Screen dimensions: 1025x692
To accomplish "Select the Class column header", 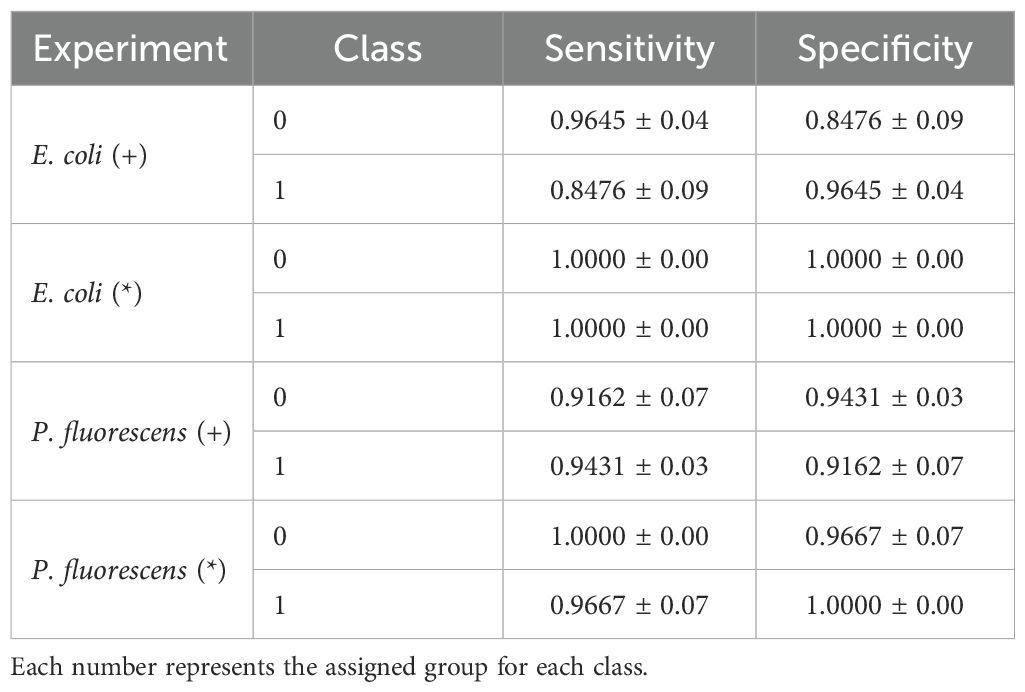I will coord(377,49).
